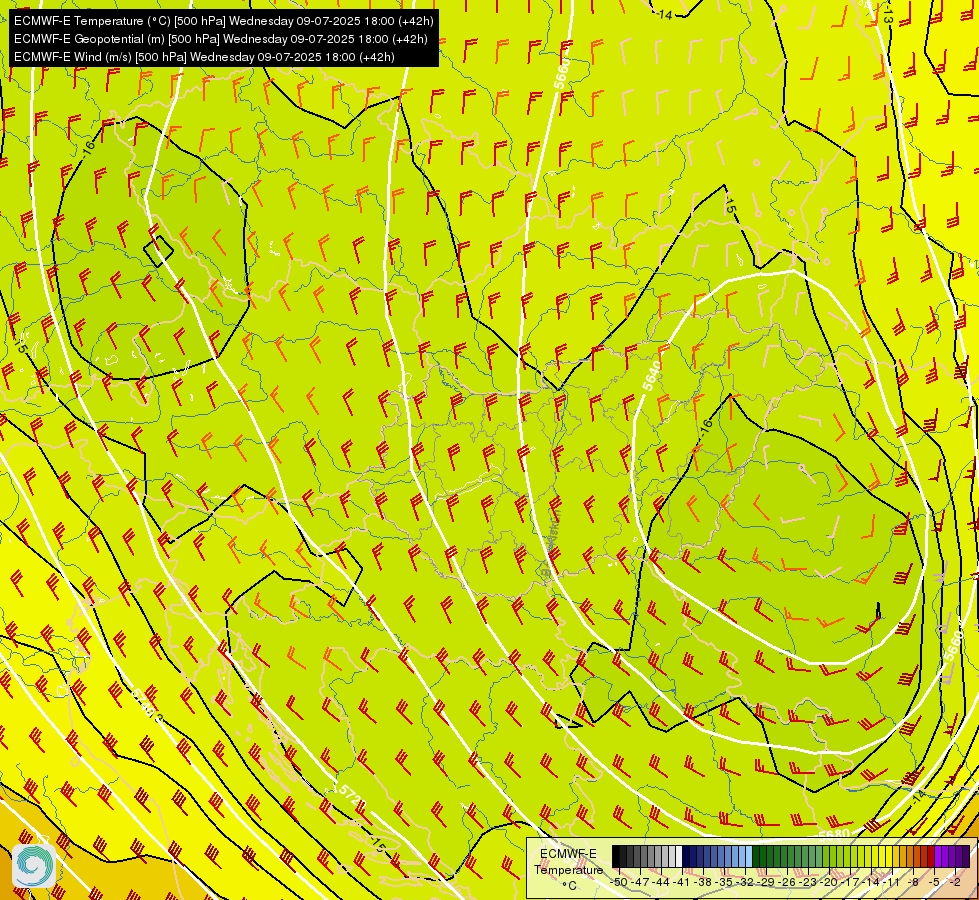
Task: Click the legend title ECMWF-E Temperature °C
Action: click(x=569, y=869)
